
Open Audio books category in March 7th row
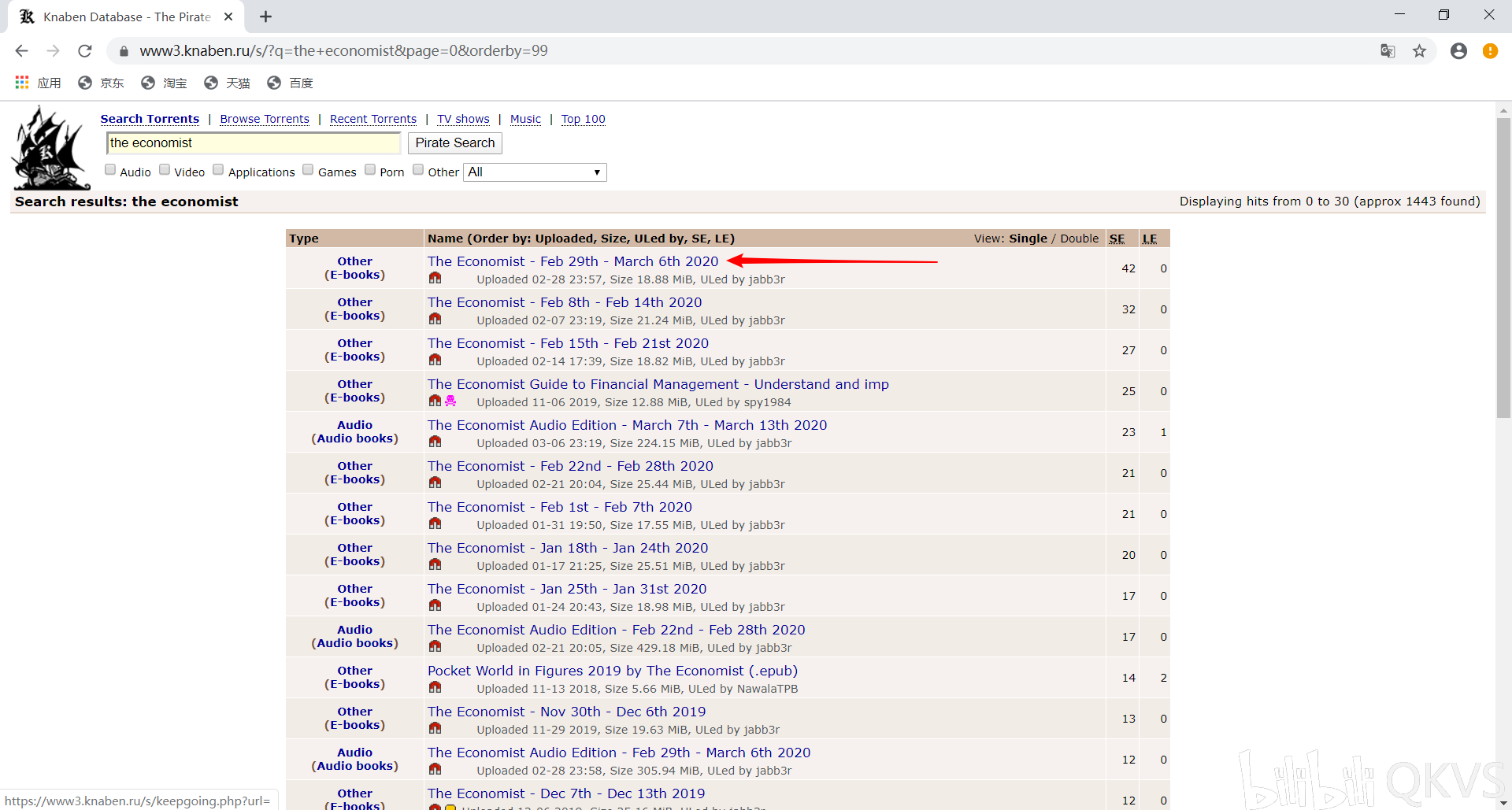click(x=354, y=438)
